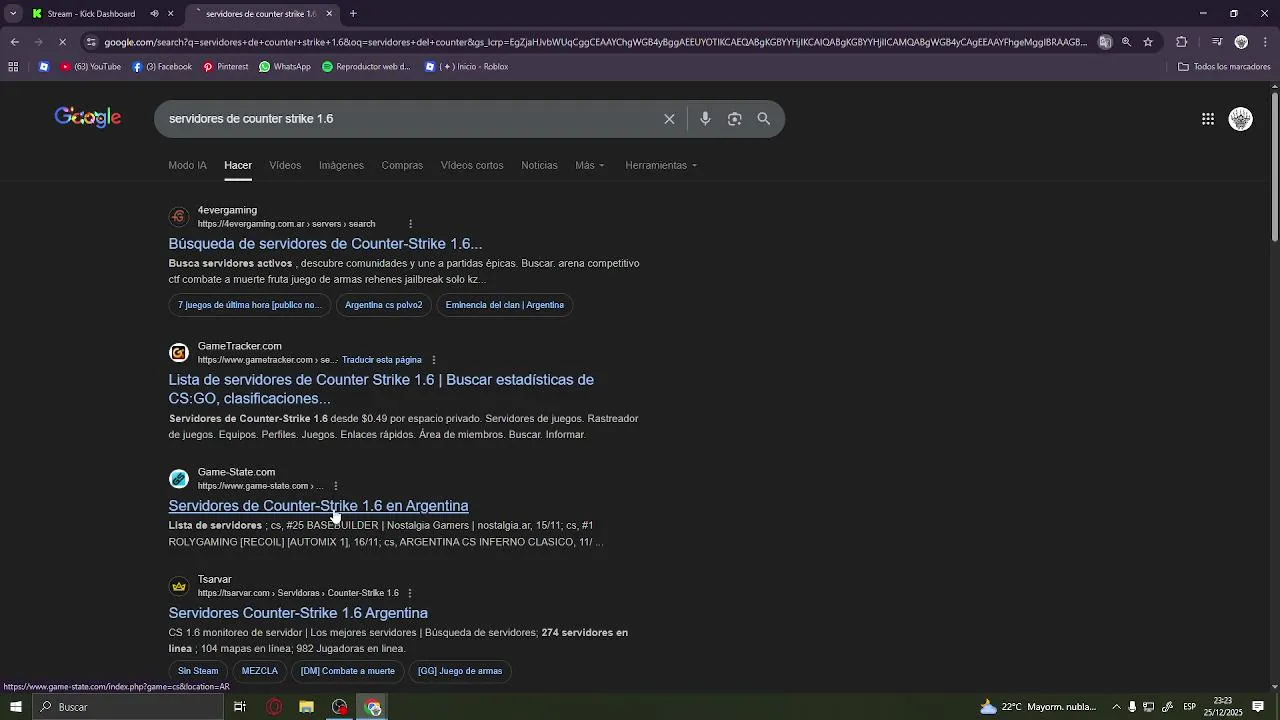Open [GG] Juego de armas chip
Image resolution: width=1280 pixels, height=720 pixels.
(460, 671)
